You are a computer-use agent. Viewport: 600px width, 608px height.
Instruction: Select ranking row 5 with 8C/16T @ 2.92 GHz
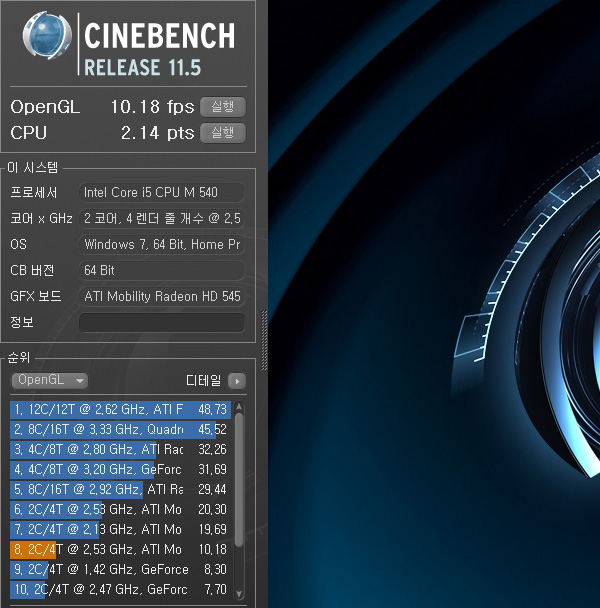click(121, 489)
